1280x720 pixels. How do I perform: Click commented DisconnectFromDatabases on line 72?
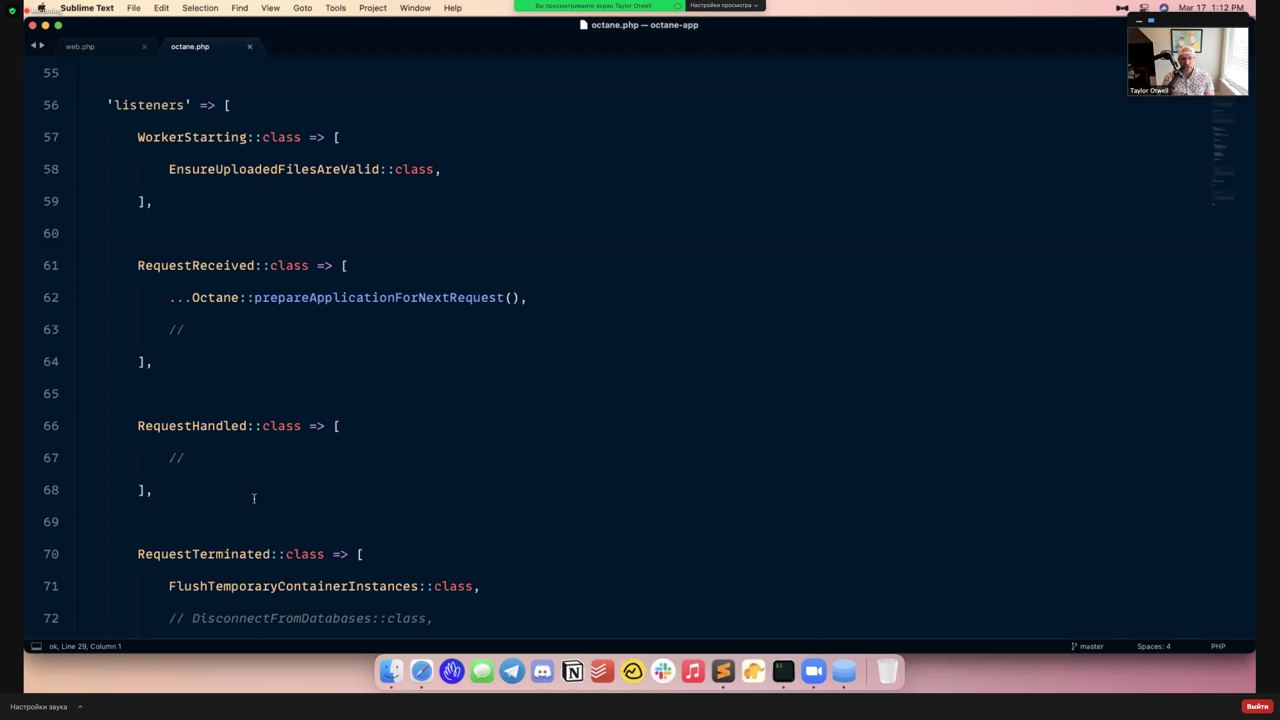pos(300,618)
